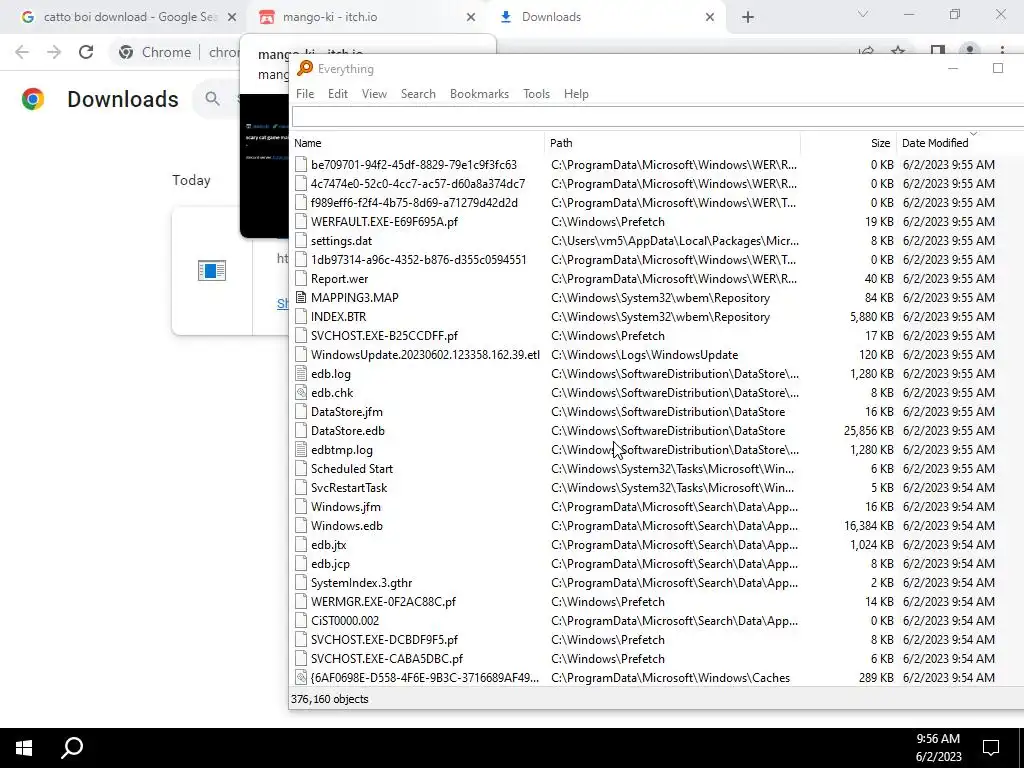
Task: Go forward in Chrome
Action: (54, 52)
